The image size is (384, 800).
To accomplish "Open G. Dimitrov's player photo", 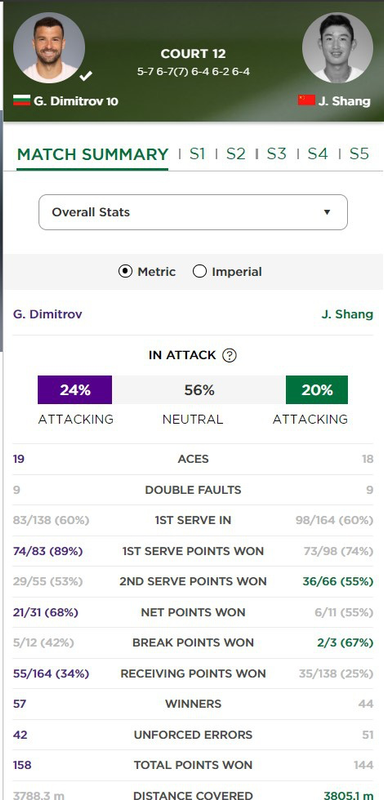I will click(x=49, y=47).
